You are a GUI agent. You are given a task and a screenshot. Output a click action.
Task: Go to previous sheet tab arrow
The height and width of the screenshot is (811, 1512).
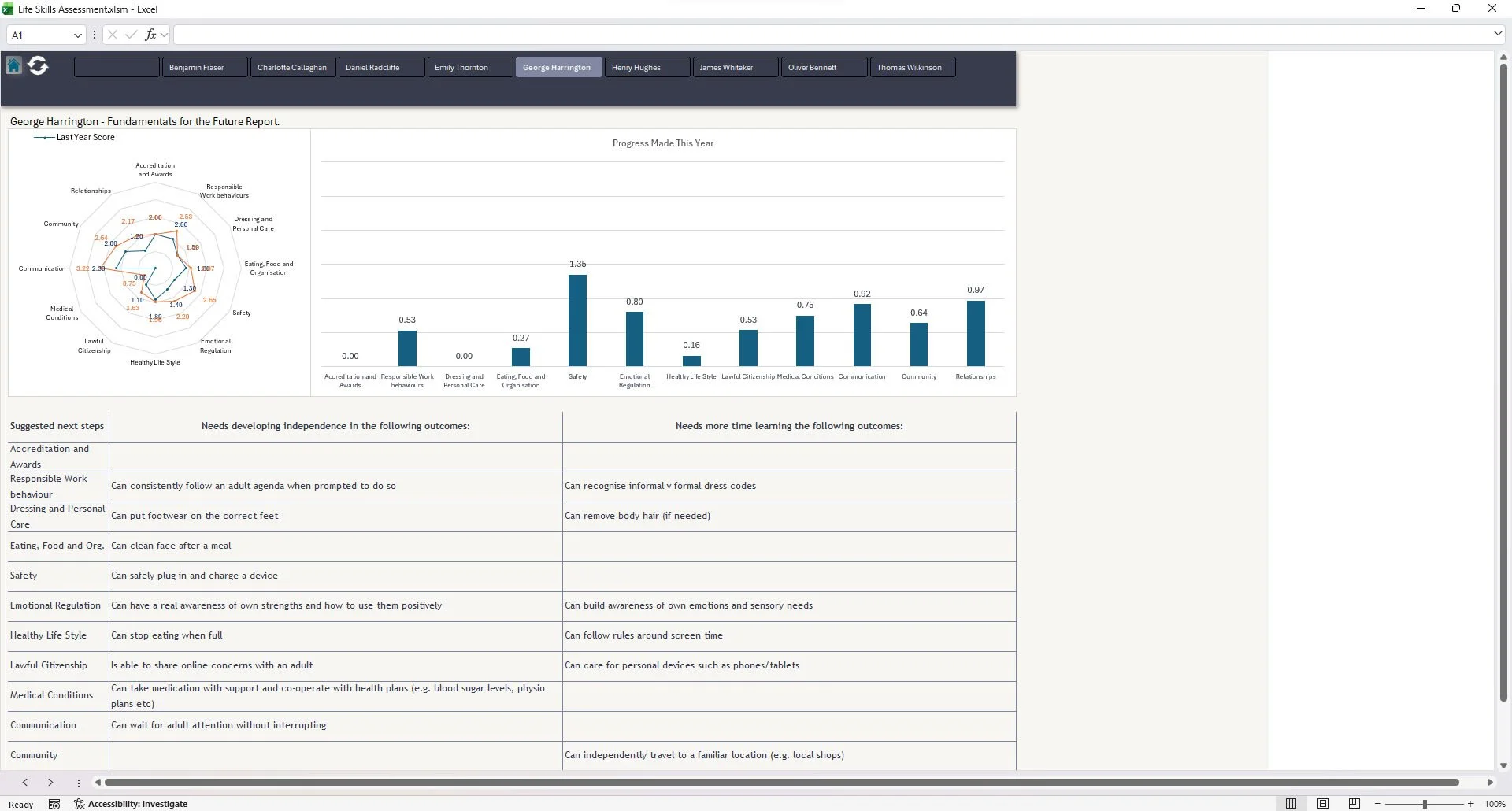coord(25,783)
